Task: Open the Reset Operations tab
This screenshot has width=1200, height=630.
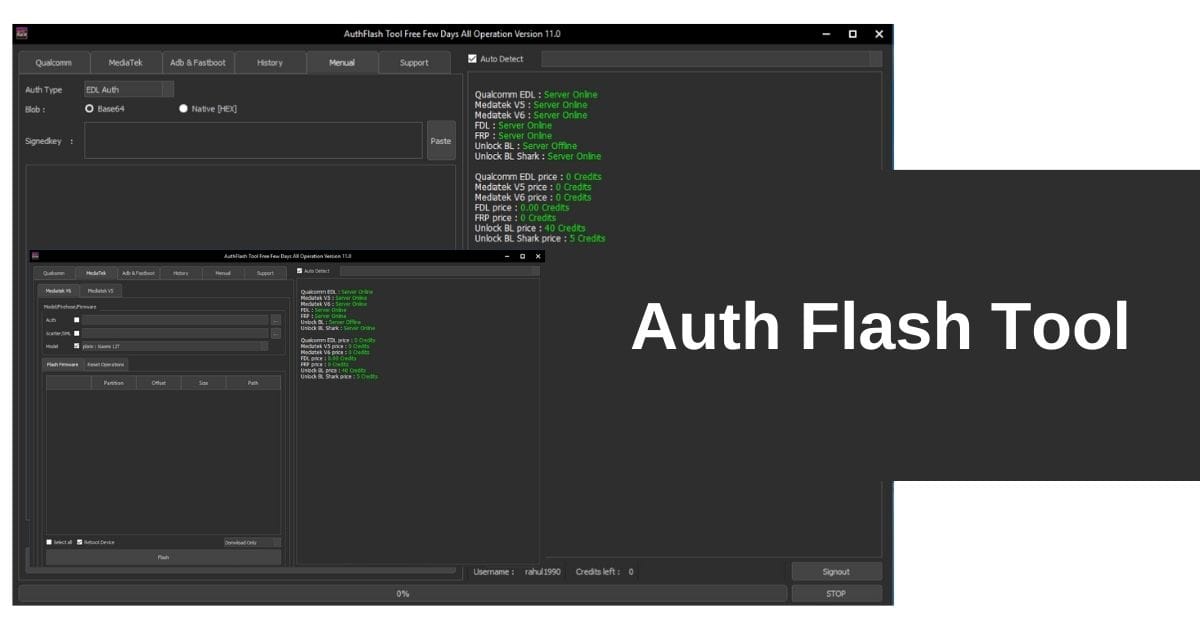Action: tap(106, 365)
